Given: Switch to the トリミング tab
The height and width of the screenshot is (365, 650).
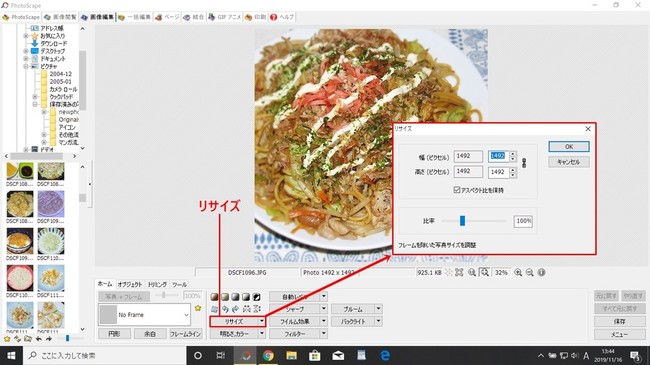Looking at the screenshot, I should click(x=157, y=285).
